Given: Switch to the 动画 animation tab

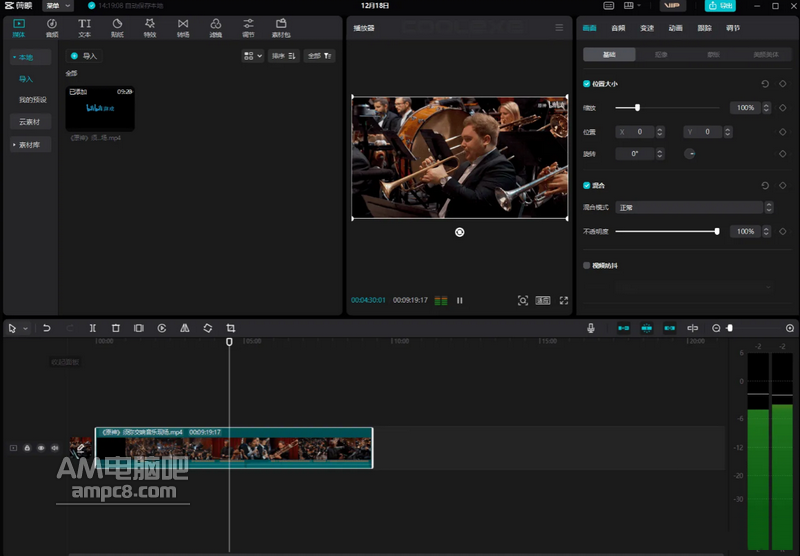Looking at the screenshot, I should coord(676,28).
